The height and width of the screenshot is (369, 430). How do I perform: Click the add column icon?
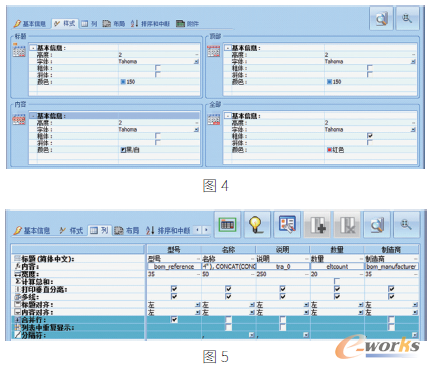317,225
